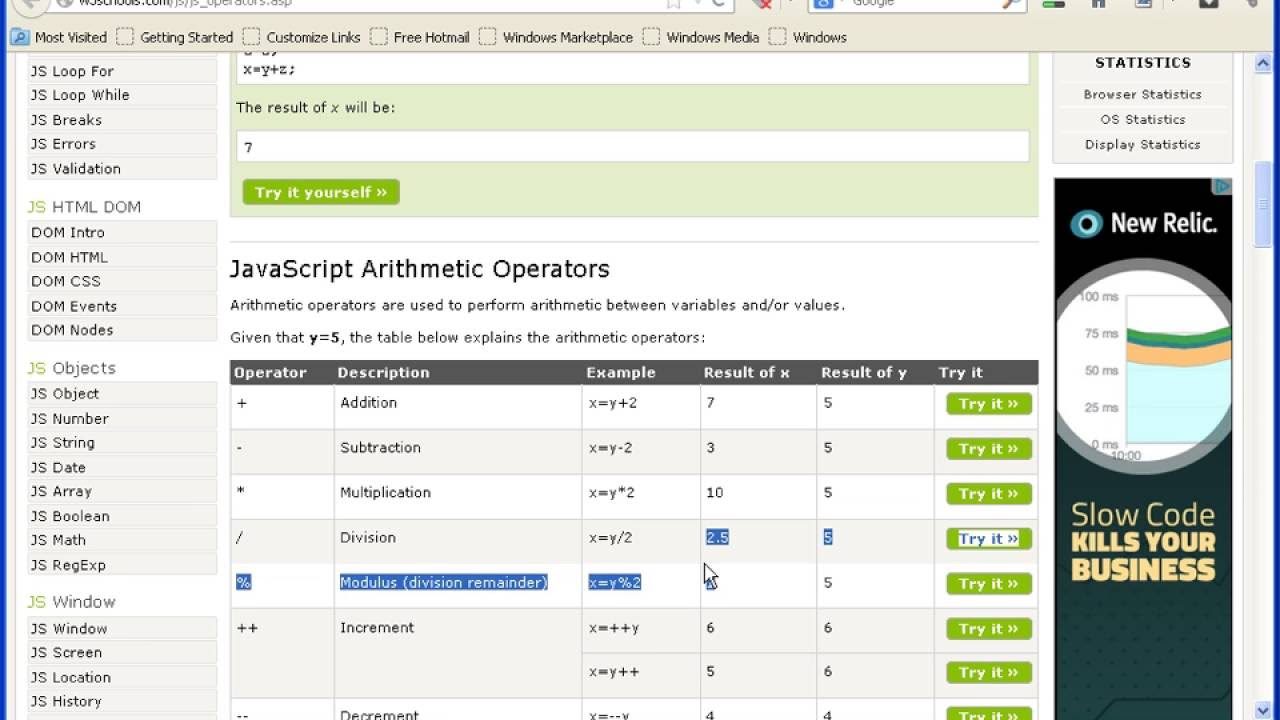Open the JS Location sidebar link
The image size is (1280, 720).
tap(122, 678)
